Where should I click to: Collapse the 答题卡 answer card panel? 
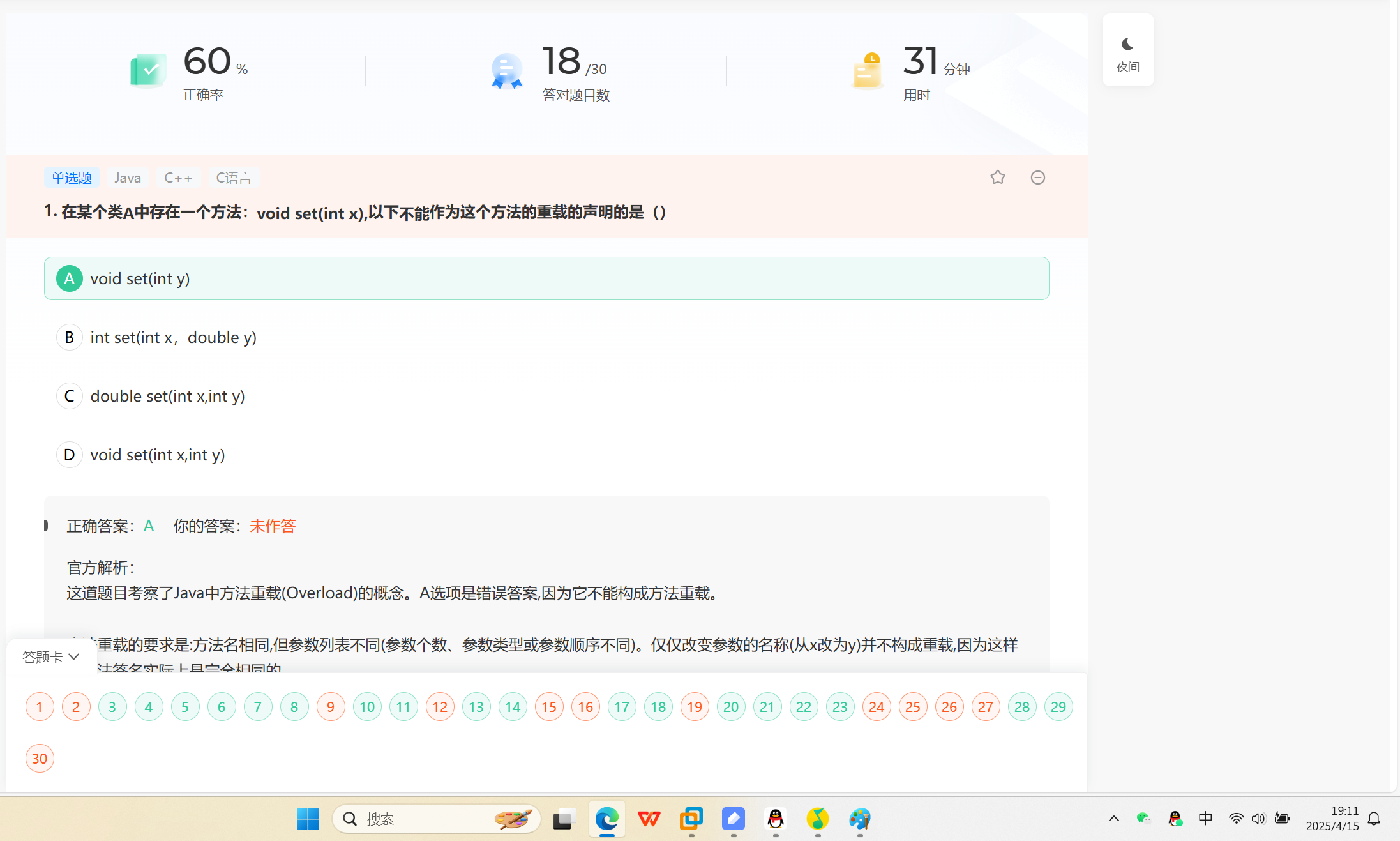(51, 656)
